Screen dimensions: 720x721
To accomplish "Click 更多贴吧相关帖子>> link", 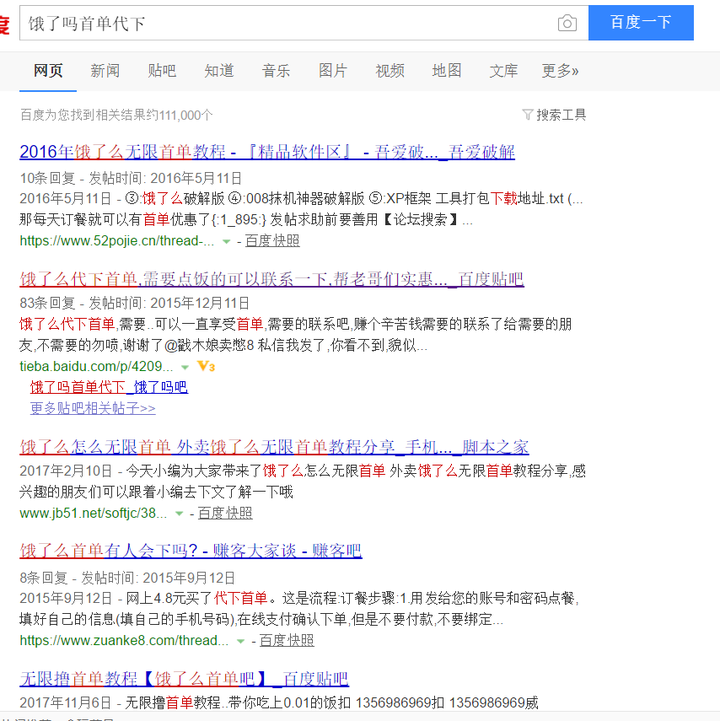I will (x=93, y=408).
